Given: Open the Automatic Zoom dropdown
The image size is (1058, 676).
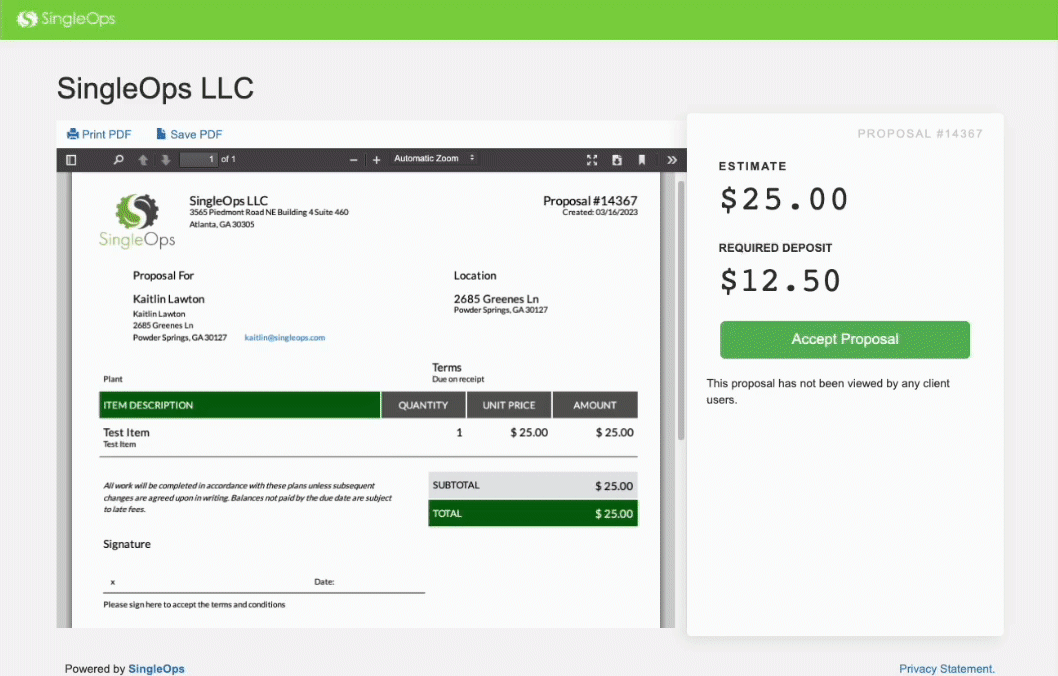Looking at the screenshot, I should (x=434, y=159).
